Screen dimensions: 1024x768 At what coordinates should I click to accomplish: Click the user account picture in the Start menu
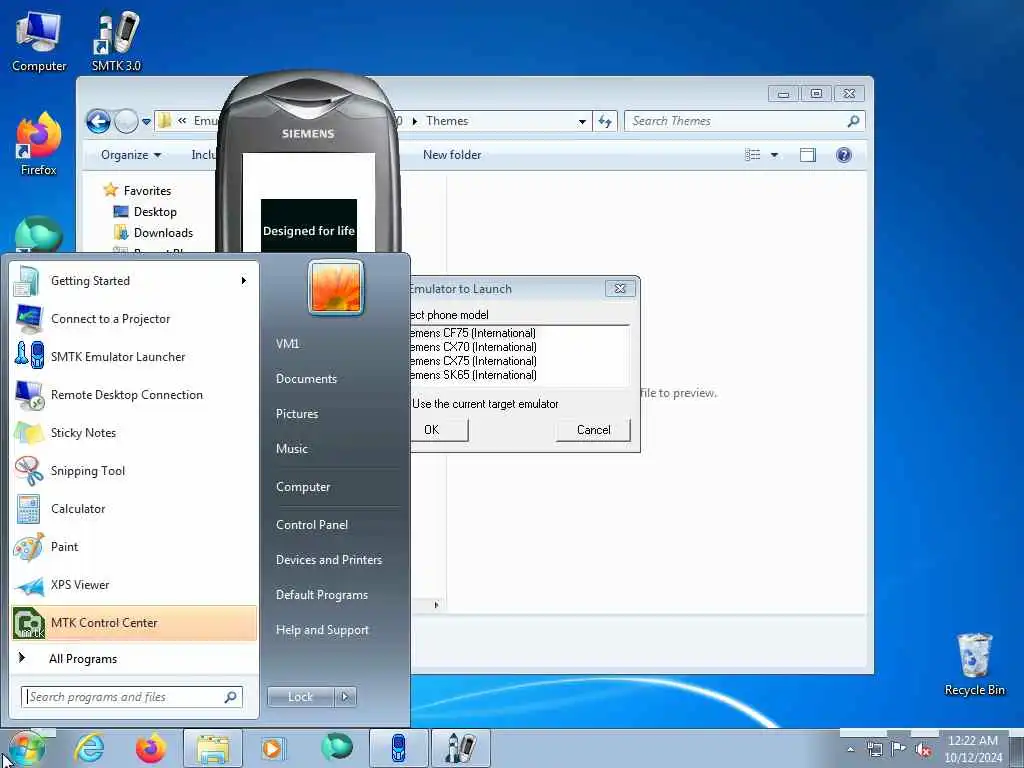pyautogui.click(x=336, y=287)
